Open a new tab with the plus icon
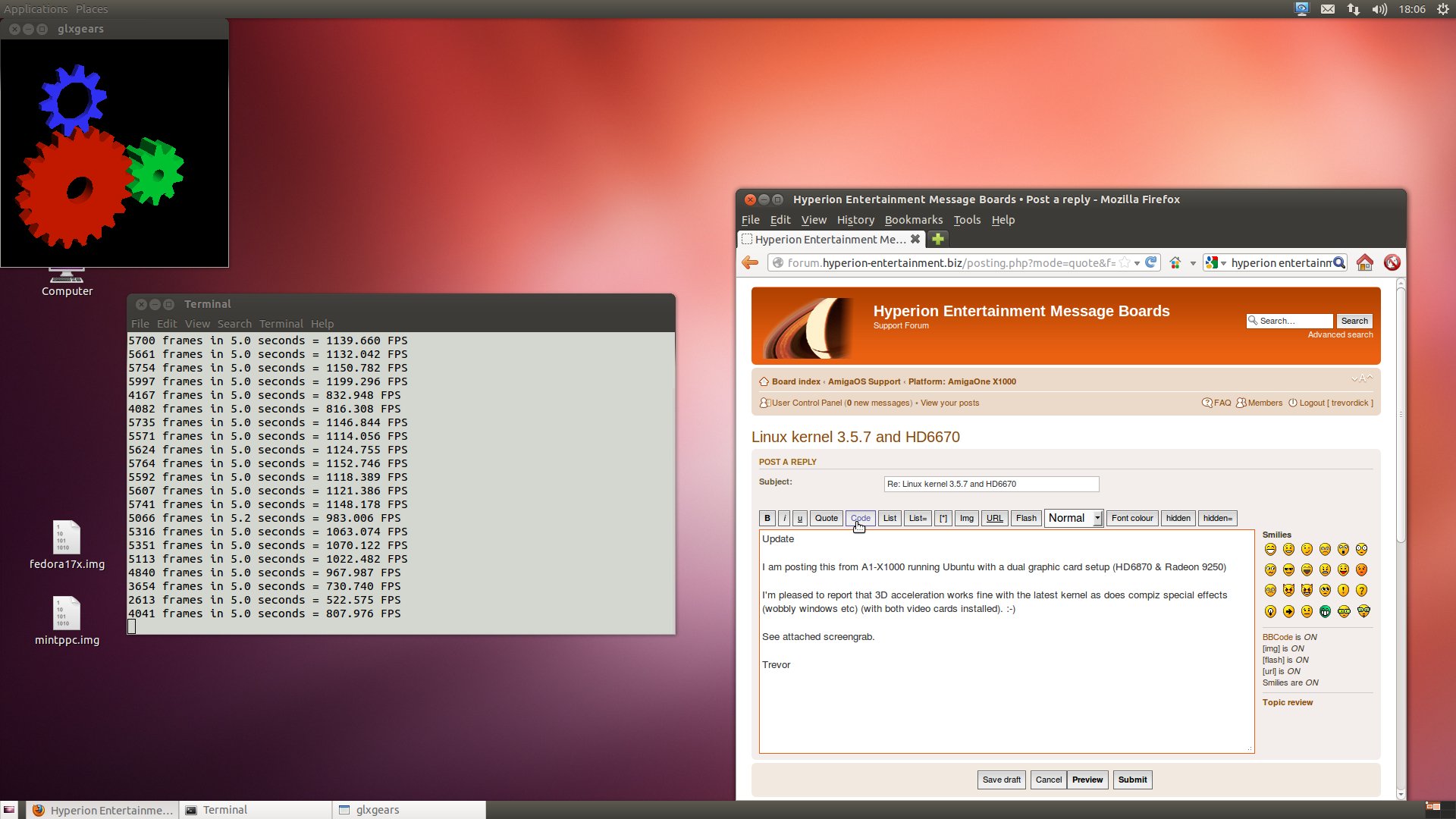Image resolution: width=1456 pixels, height=819 pixels. [938, 239]
